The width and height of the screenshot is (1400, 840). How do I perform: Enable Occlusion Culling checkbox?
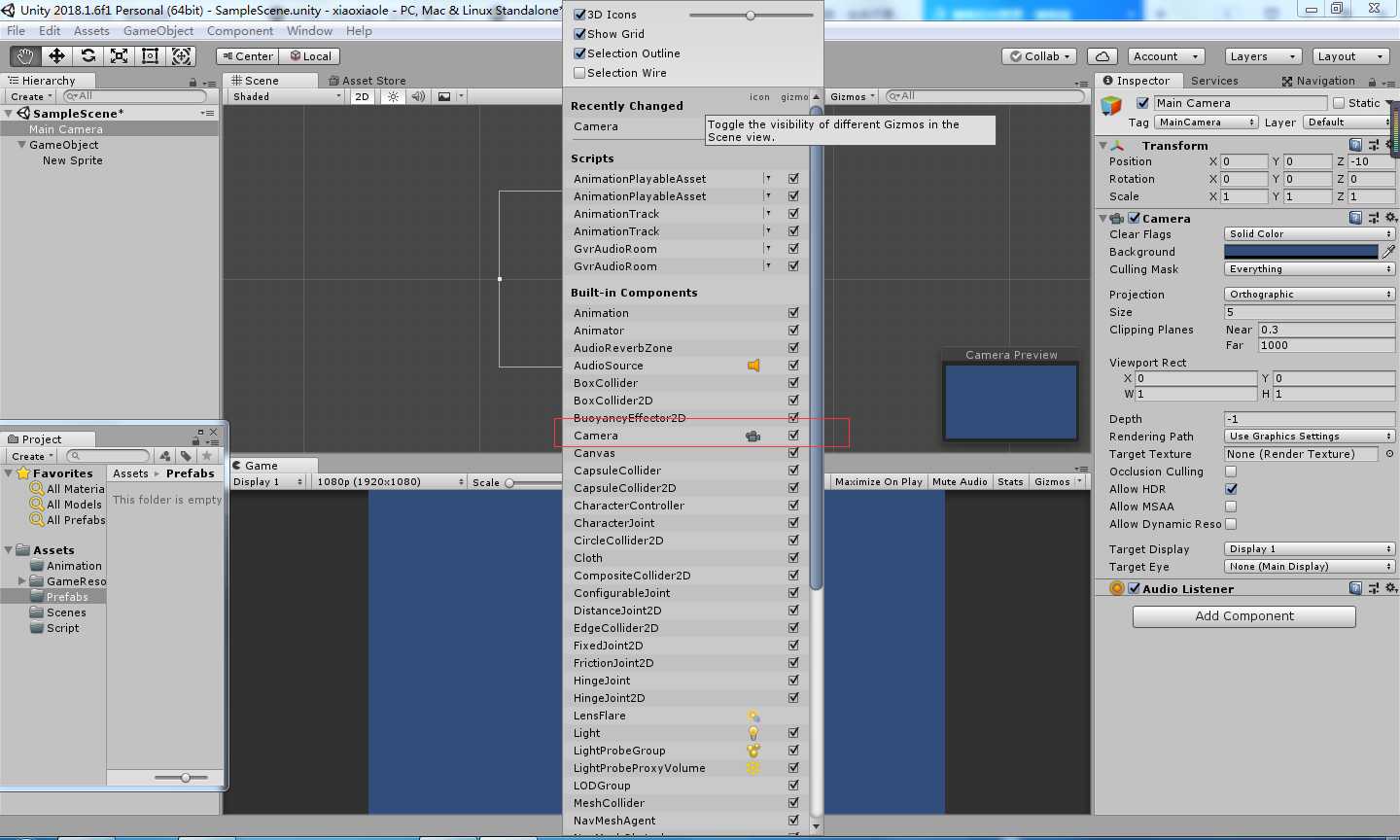pos(1231,472)
